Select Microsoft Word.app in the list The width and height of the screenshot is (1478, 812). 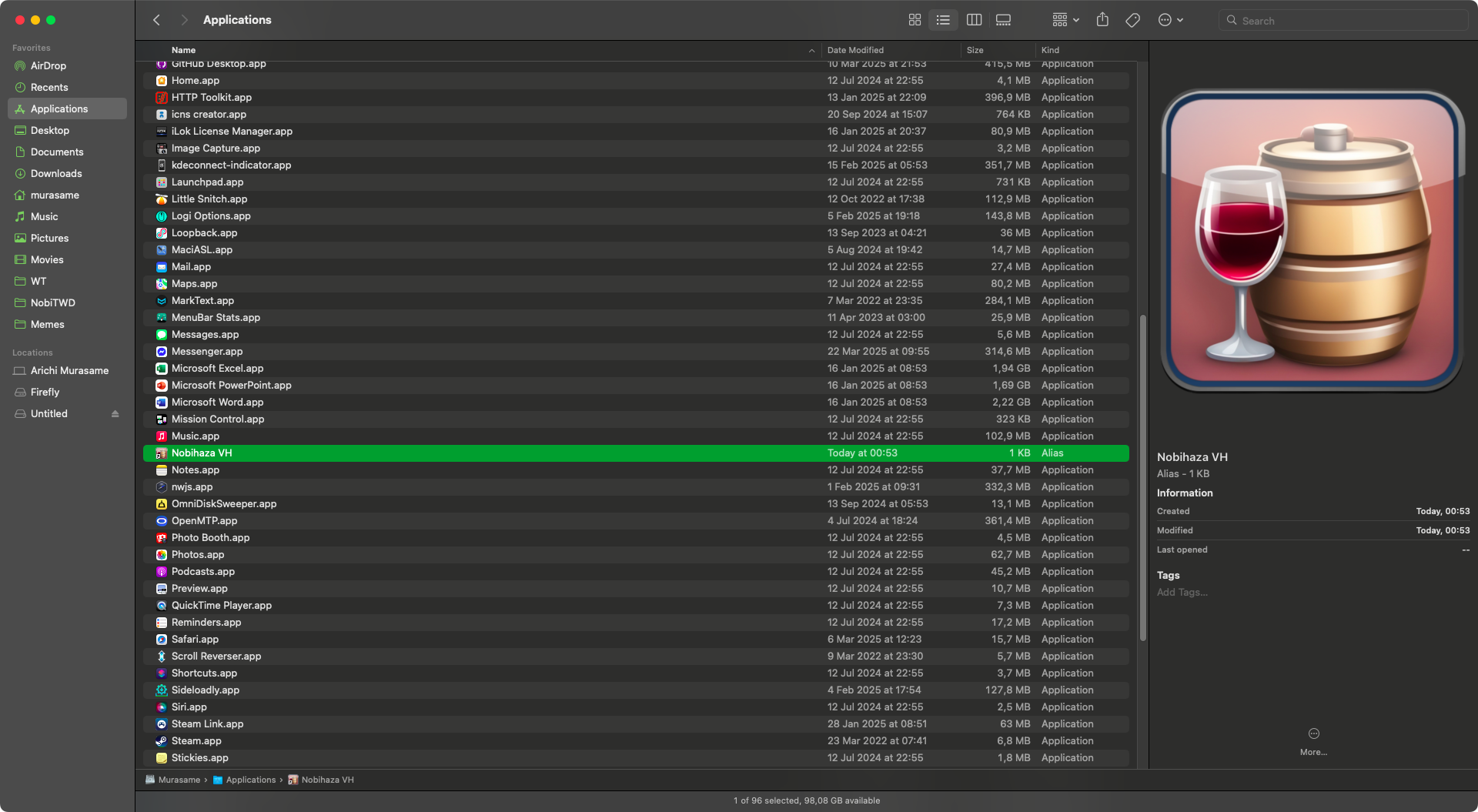(218, 403)
